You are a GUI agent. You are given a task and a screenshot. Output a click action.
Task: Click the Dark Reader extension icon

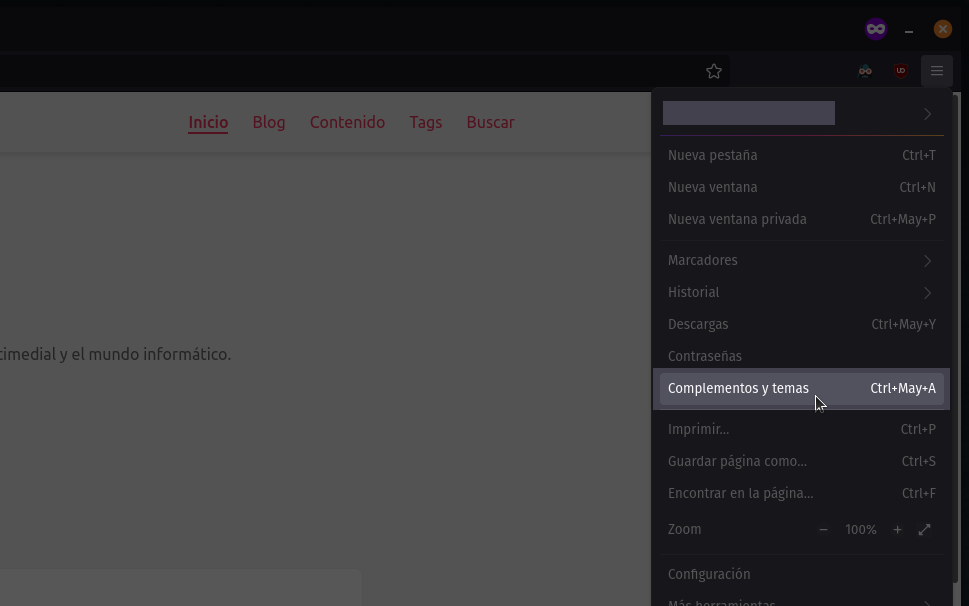(865, 71)
